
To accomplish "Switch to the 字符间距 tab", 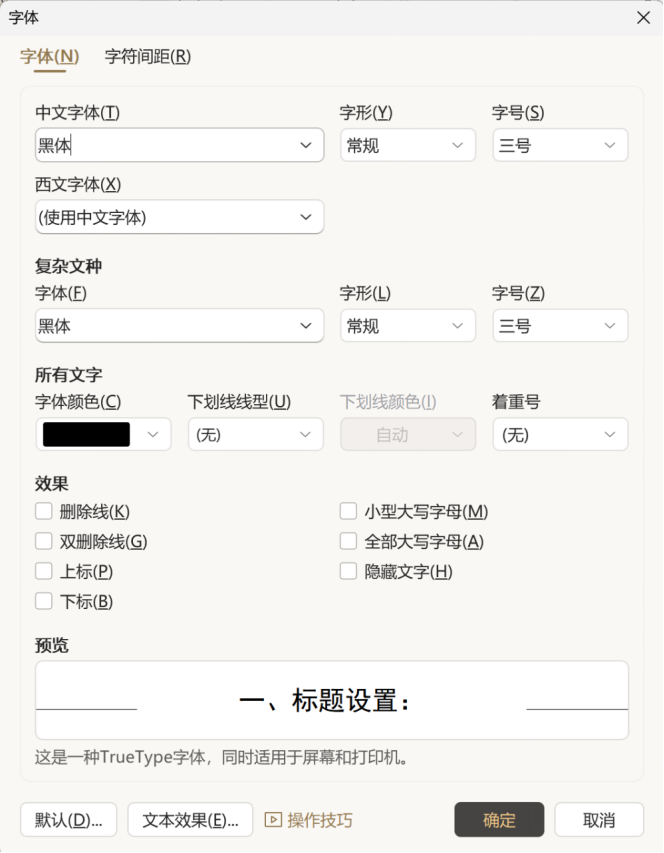I will (x=148, y=57).
